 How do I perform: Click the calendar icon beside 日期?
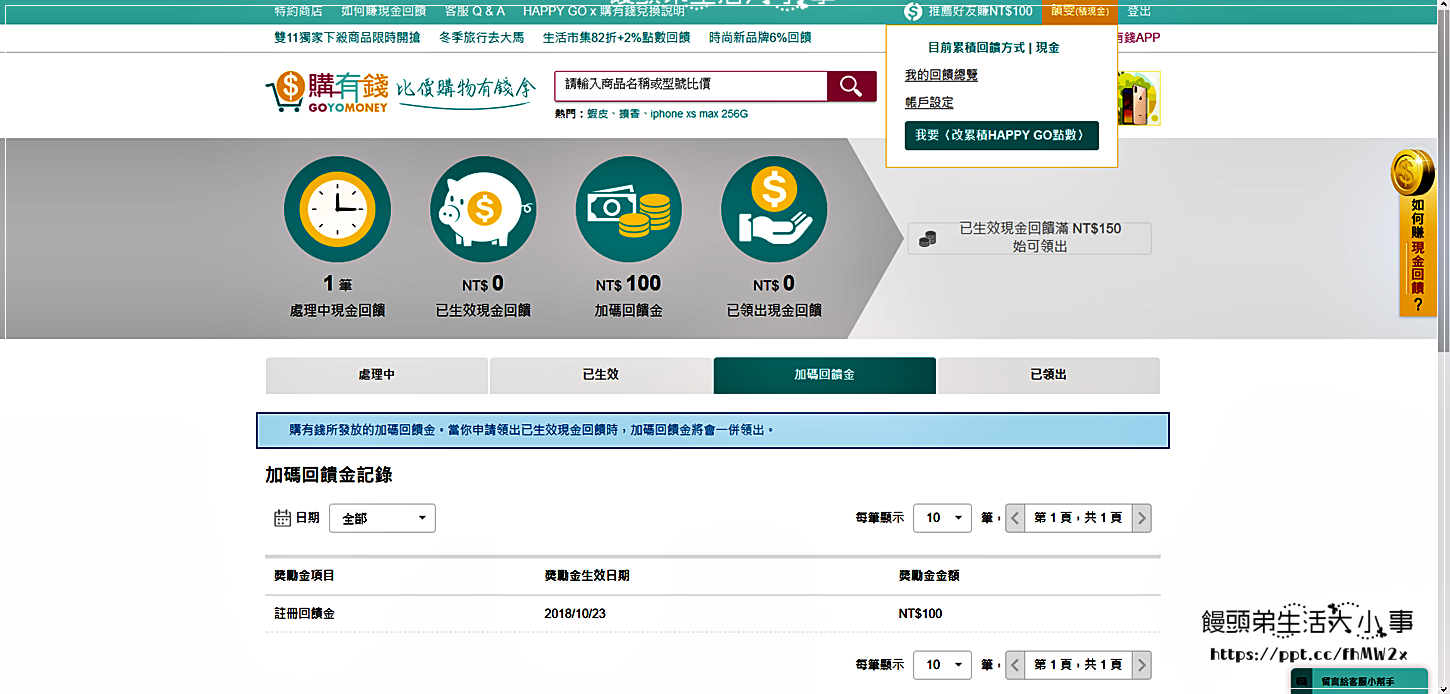(x=282, y=518)
